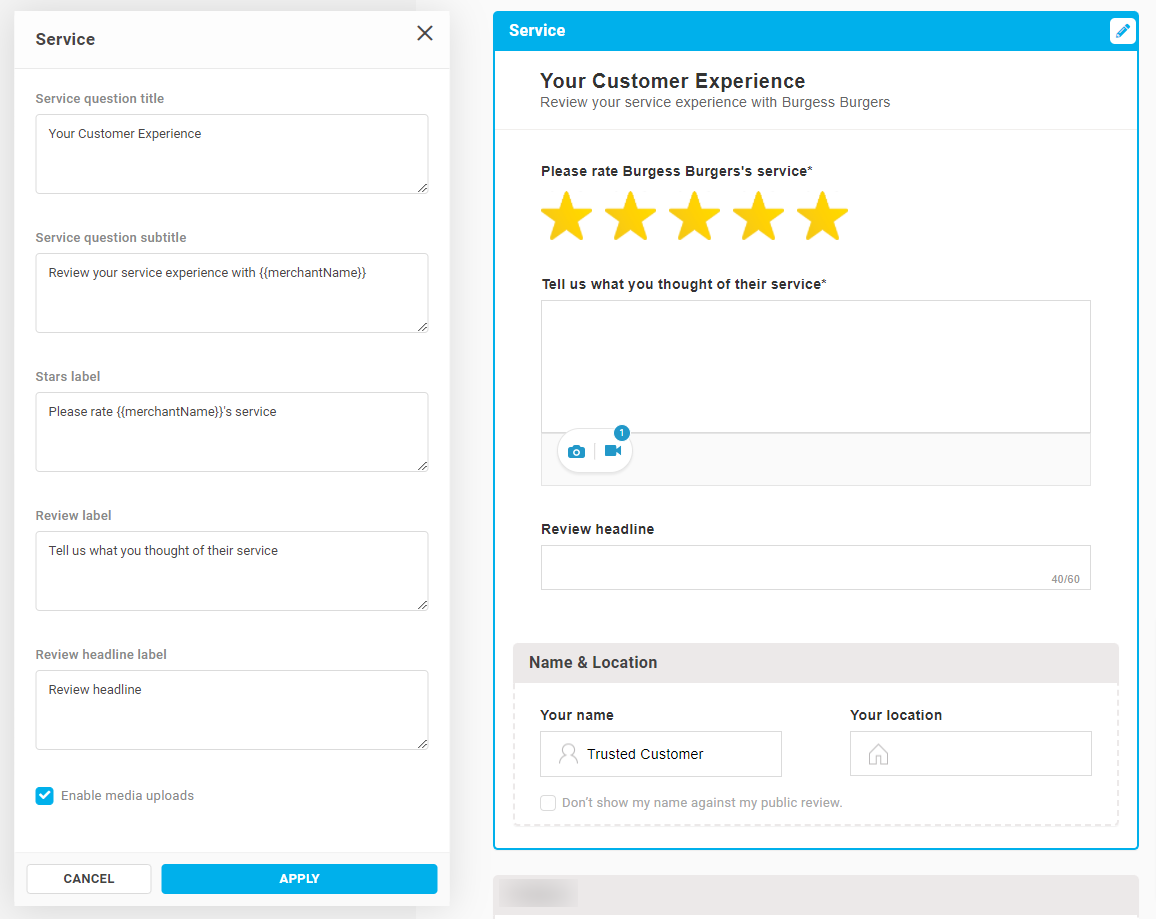Close the Service settings panel
The height and width of the screenshot is (919, 1156).
[x=424, y=33]
